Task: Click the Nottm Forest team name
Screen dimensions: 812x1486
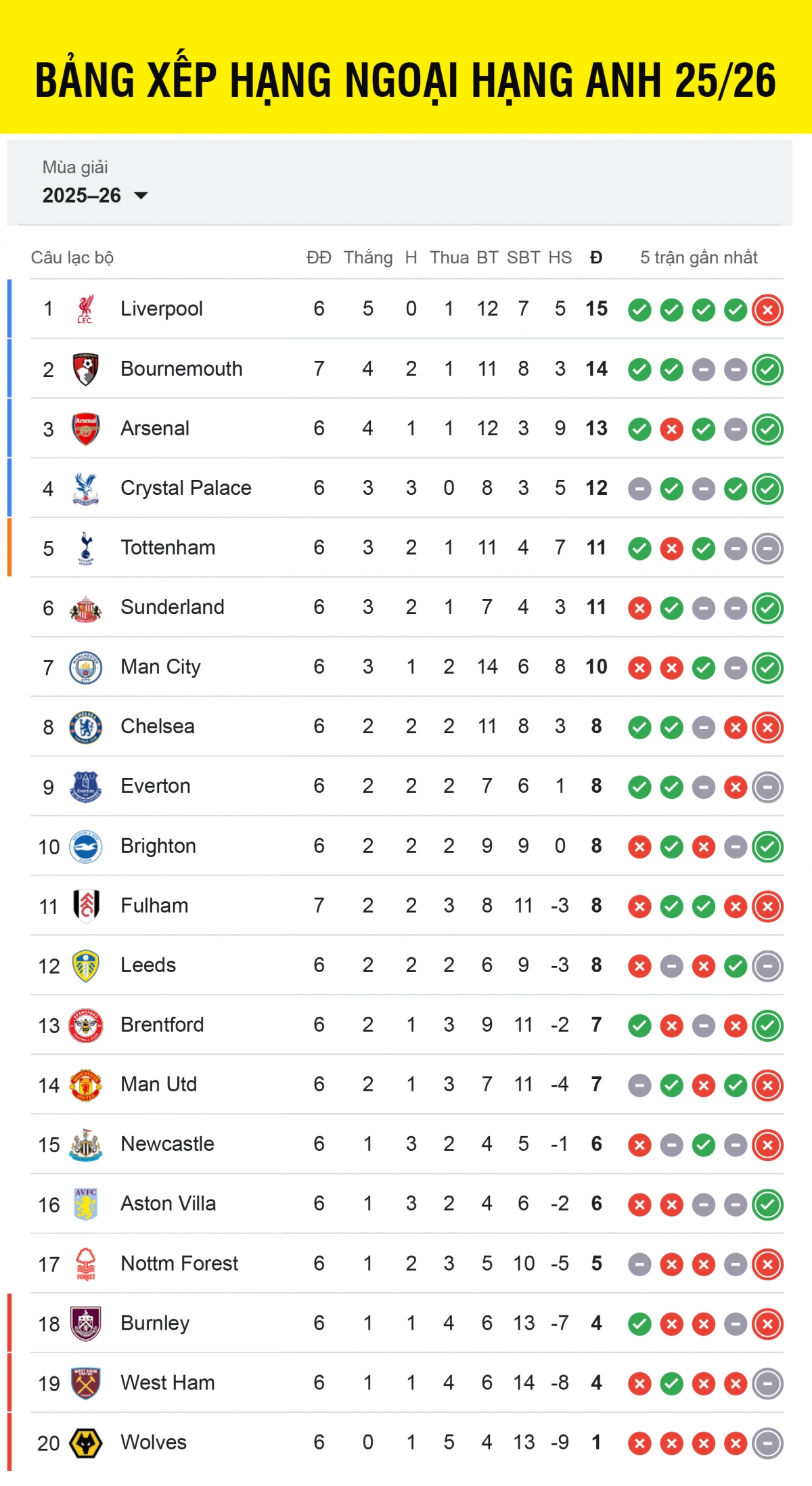Action: pos(179,1263)
